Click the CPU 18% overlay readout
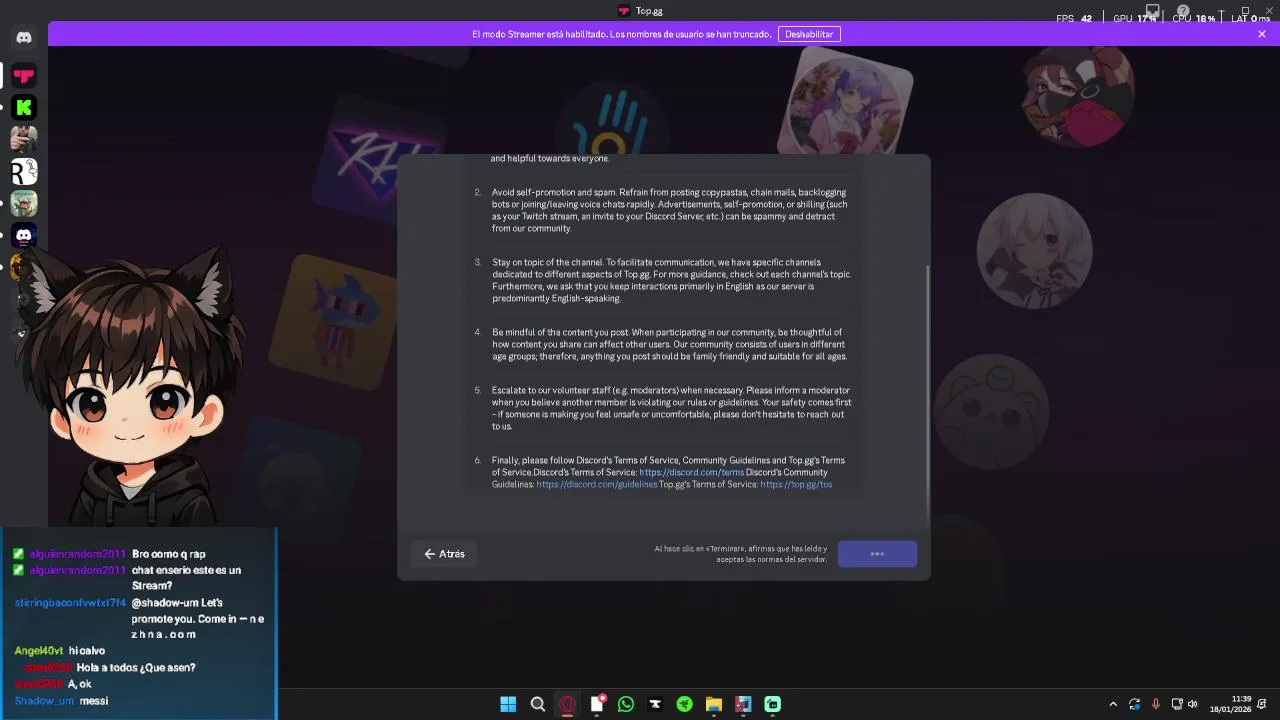The height and width of the screenshot is (720, 1280). [1194, 18]
